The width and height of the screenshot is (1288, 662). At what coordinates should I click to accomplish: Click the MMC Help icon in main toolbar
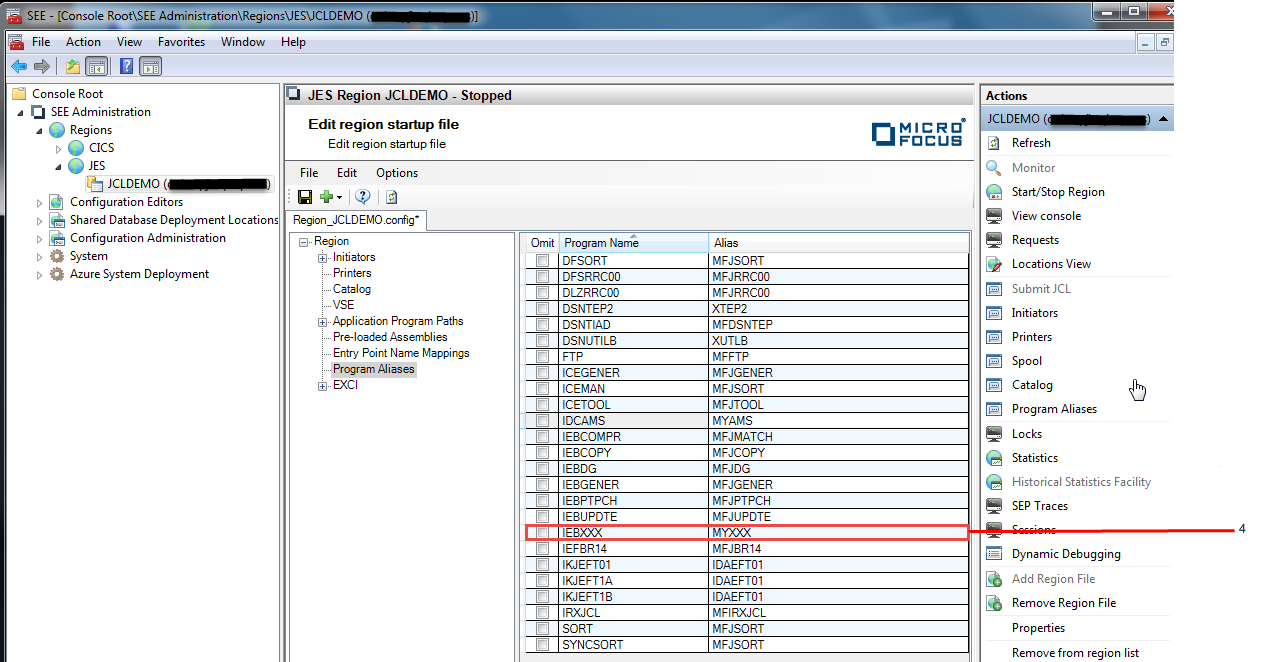[126, 67]
